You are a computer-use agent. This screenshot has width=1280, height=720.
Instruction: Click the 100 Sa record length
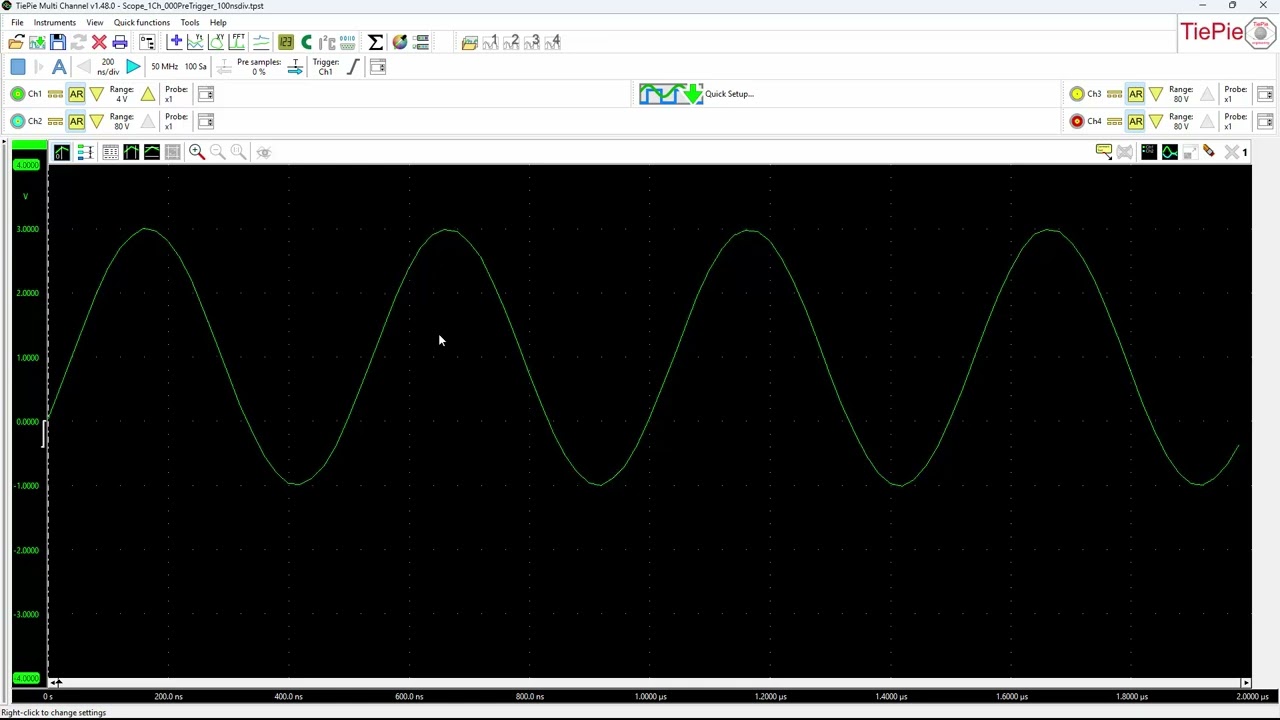pyautogui.click(x=195, y=67)
